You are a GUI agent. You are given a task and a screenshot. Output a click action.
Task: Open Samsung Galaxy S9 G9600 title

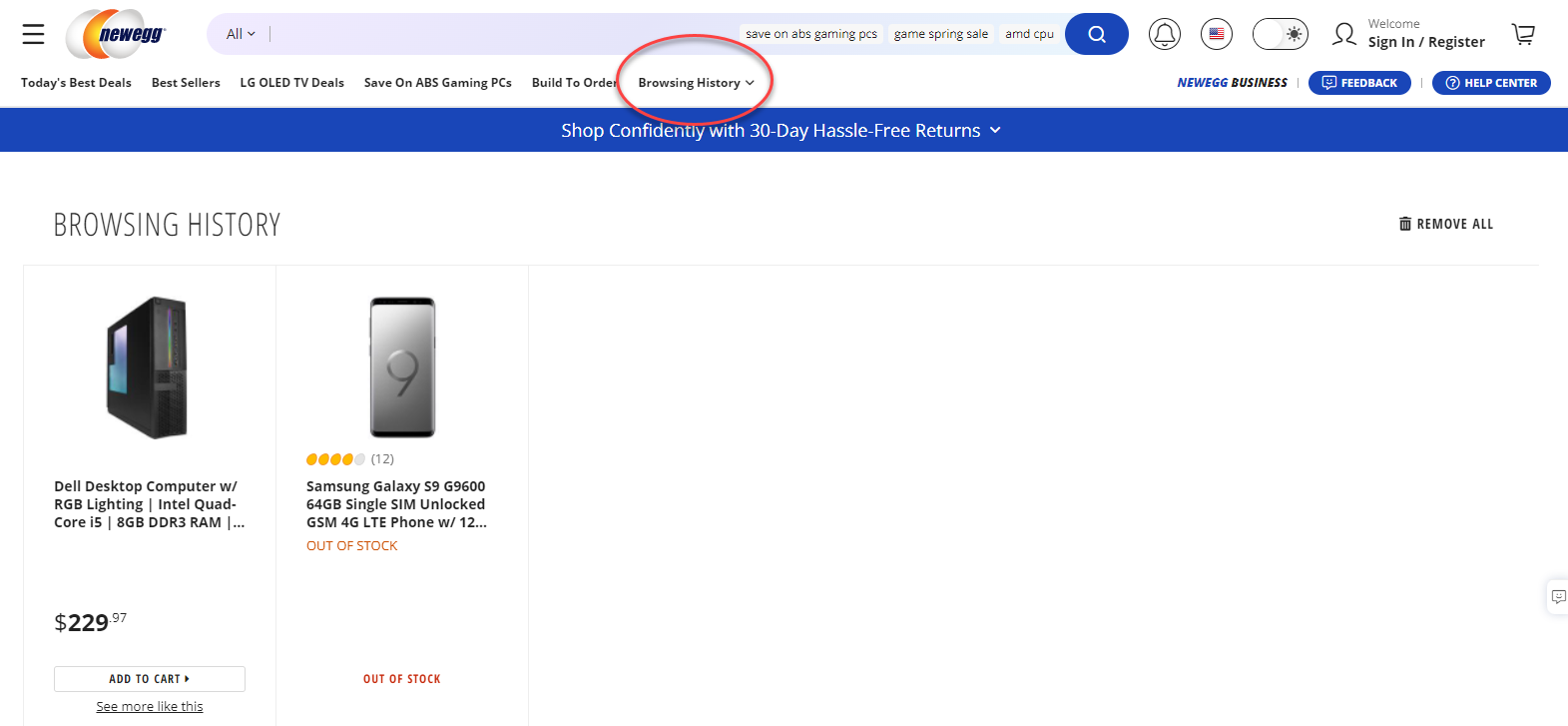pyautogui.click(x=397, y=504)
